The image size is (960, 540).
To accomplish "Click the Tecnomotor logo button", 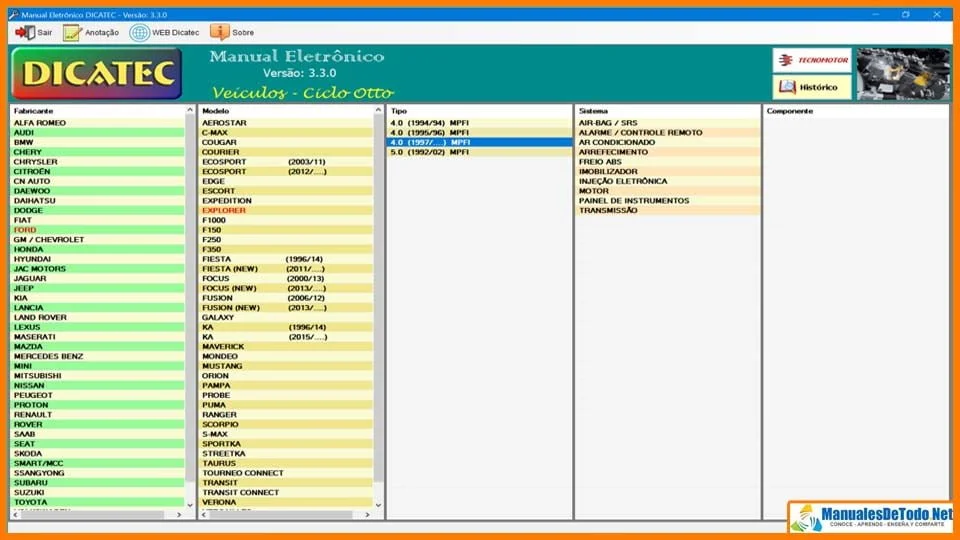I will (x=812, y=60).
